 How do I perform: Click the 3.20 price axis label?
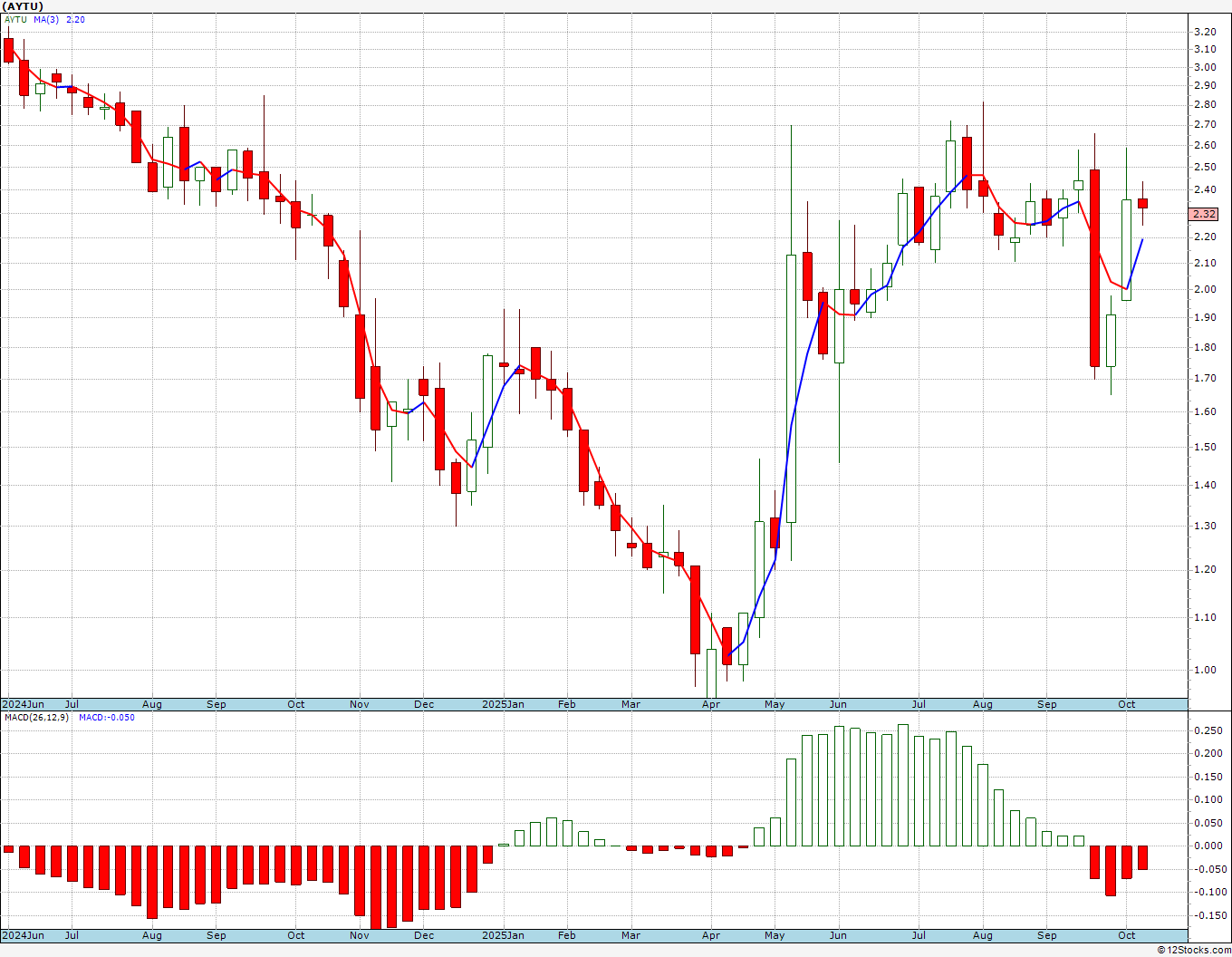pyautogui.click(x=1205, y=32)
